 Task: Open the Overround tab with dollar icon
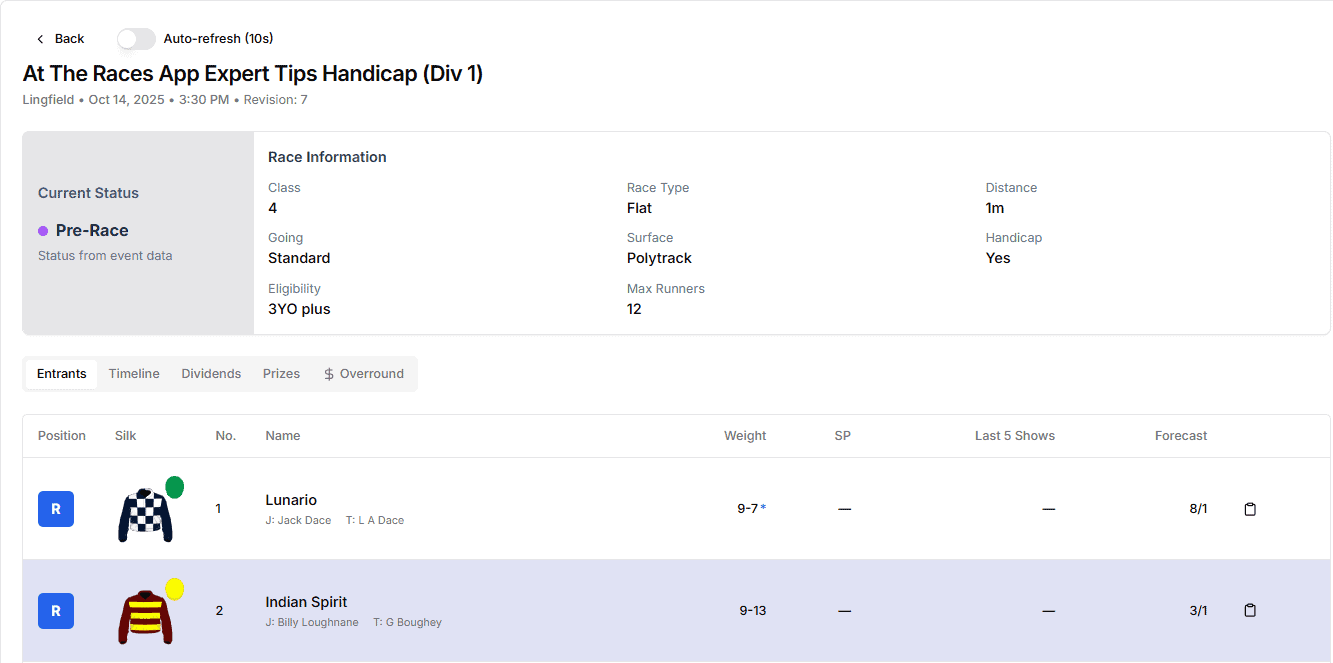pyautogui.click(x=363, y=374)
